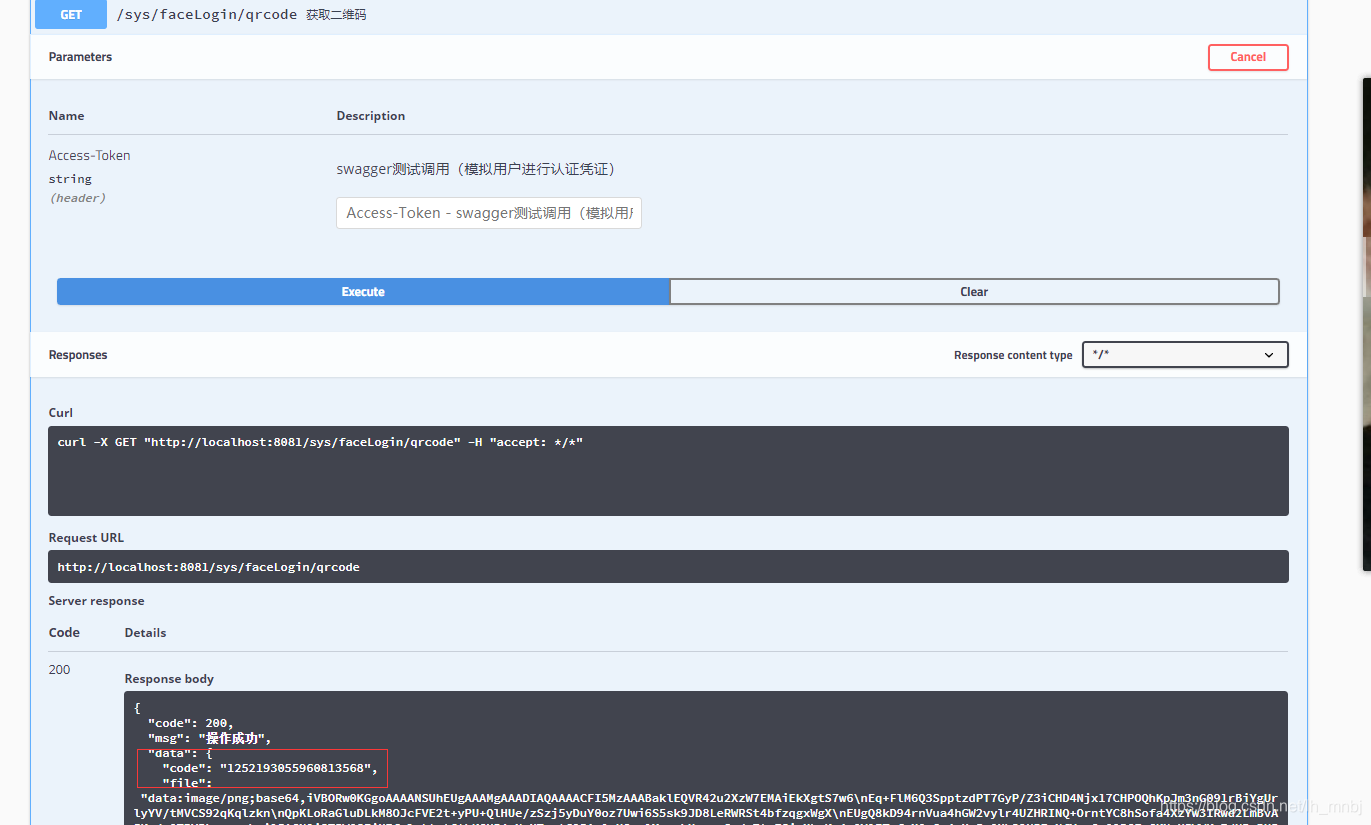Click the Access-Token parameter name
Viewport: 1371px width, 825px height.
click(x=90, y=155)
